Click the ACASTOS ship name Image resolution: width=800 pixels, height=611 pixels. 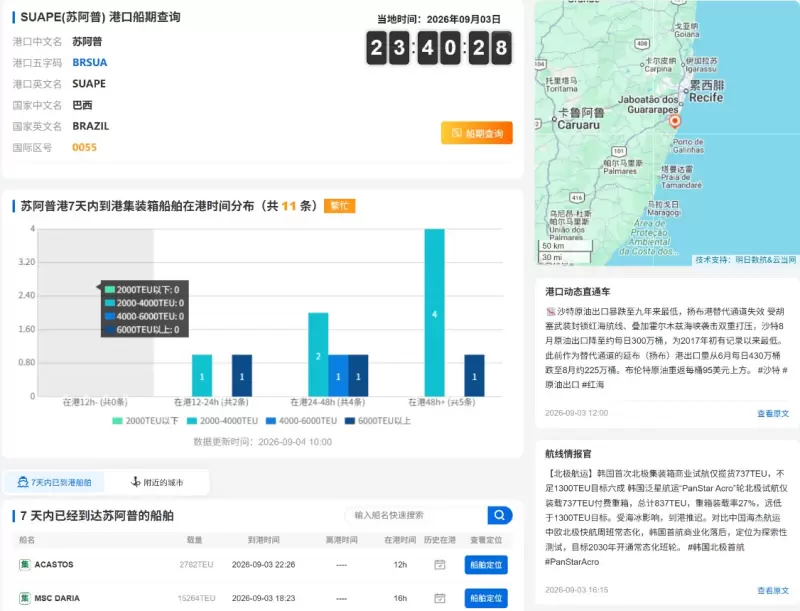pyautogui.click(x=54, y=565)
